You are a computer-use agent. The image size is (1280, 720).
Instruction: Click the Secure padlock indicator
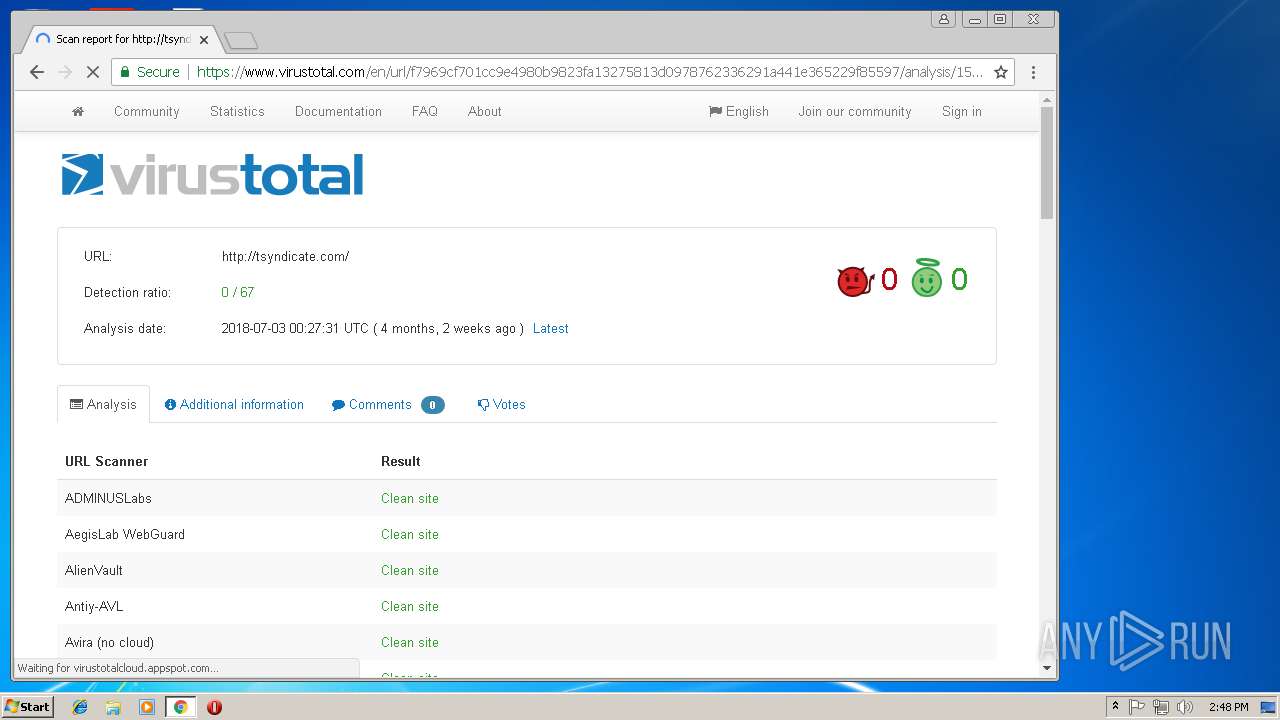pyautogui.click(x=150, y=72)
